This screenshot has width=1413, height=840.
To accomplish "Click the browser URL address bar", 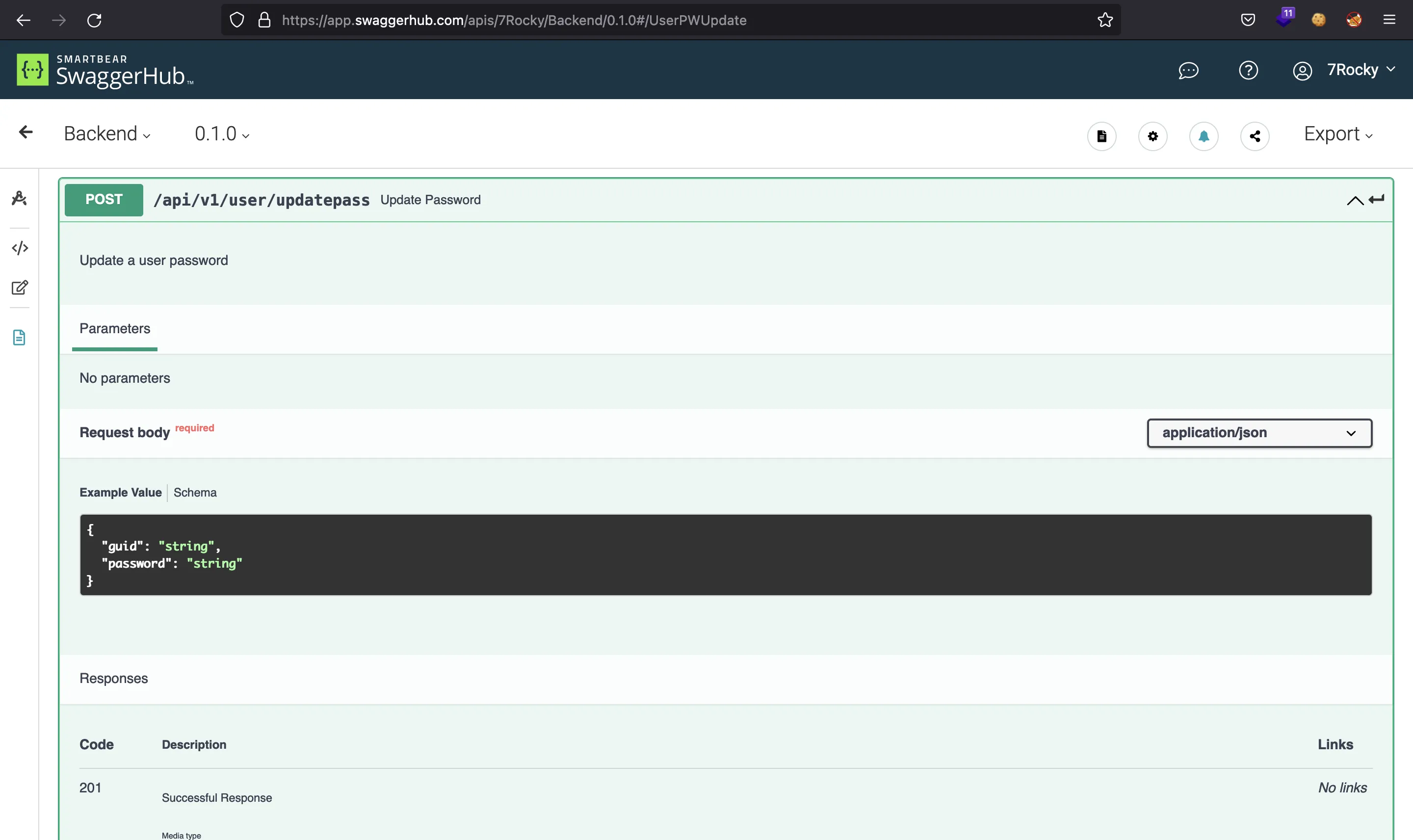I will pyautogui.click(x=671, y=21).
